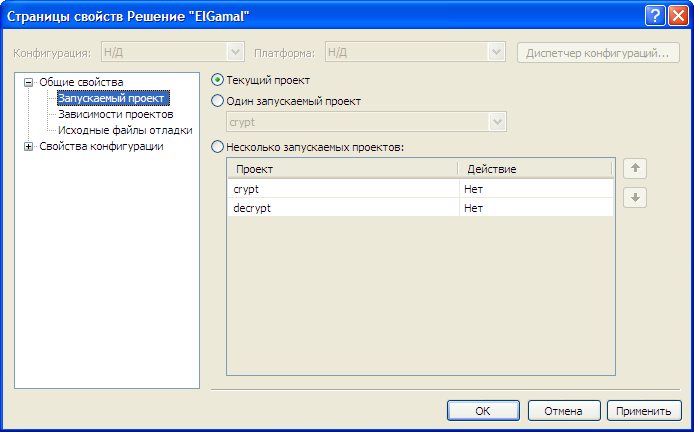694x432 pixels.
Task: Close the ElGamal properties dialog
Action: point(678,17)
